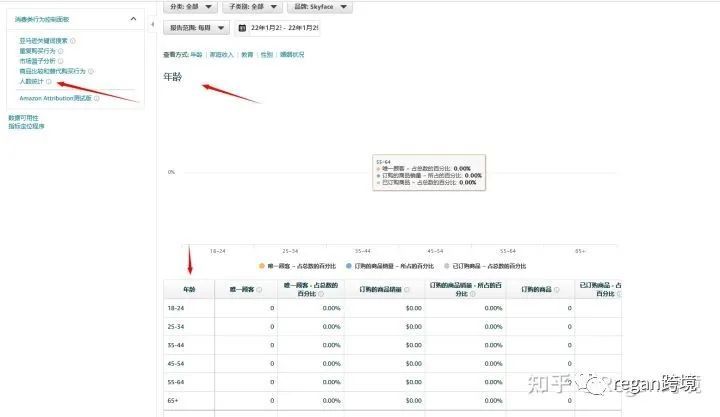This screenshot has height=417, width=720.
Task: Open 市场篮子分析 report
Action: [x=37, y=61]
